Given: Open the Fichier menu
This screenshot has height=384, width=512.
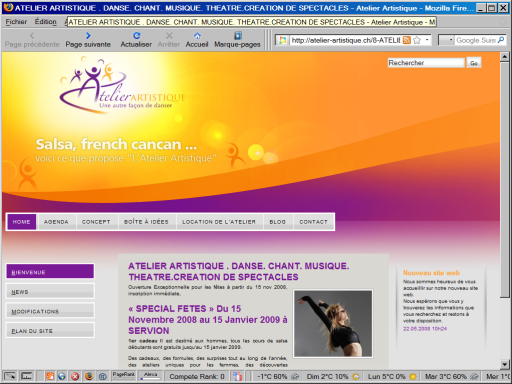Looking at the screenshot, I should tap(16, 22).
